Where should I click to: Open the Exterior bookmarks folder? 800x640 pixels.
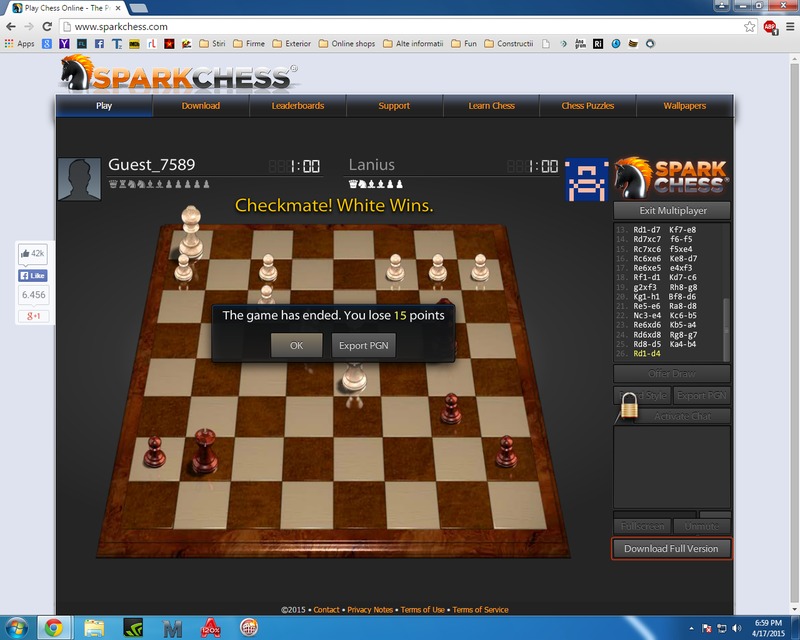[x=291, y=44]
